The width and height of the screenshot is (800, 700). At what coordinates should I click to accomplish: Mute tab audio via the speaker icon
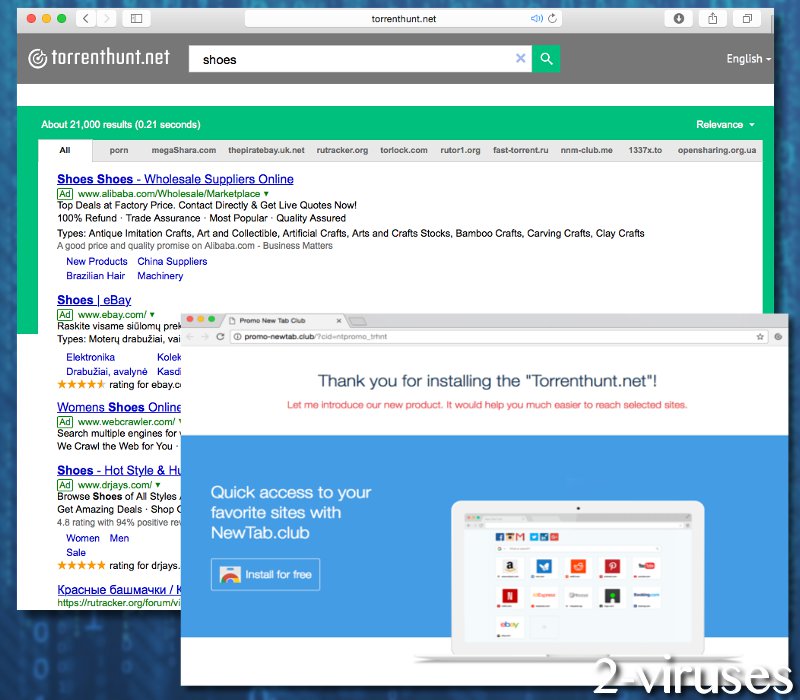coord(537,18)
